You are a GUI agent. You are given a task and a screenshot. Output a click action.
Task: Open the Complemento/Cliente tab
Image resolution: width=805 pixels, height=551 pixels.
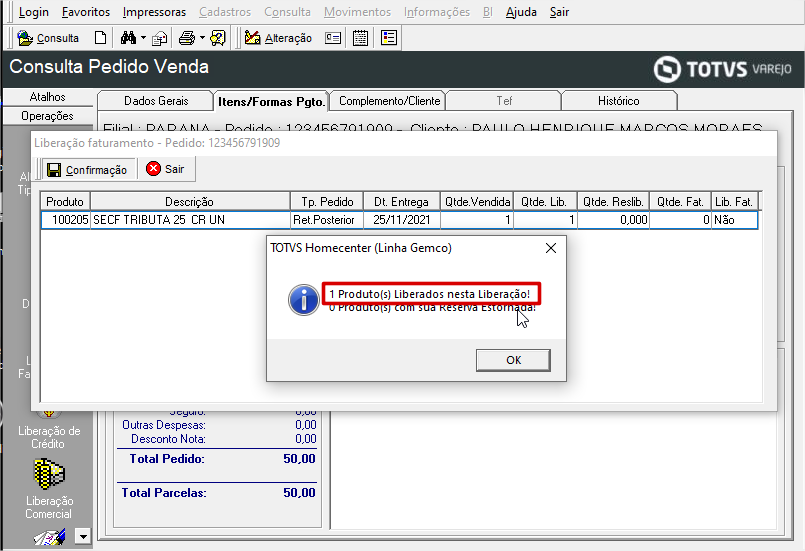[389, 101]
